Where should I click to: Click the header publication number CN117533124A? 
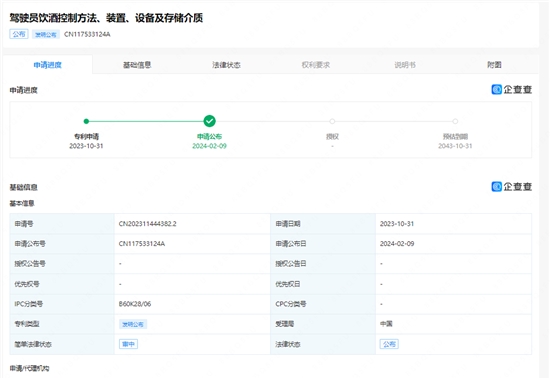click(x=87, y=34)
